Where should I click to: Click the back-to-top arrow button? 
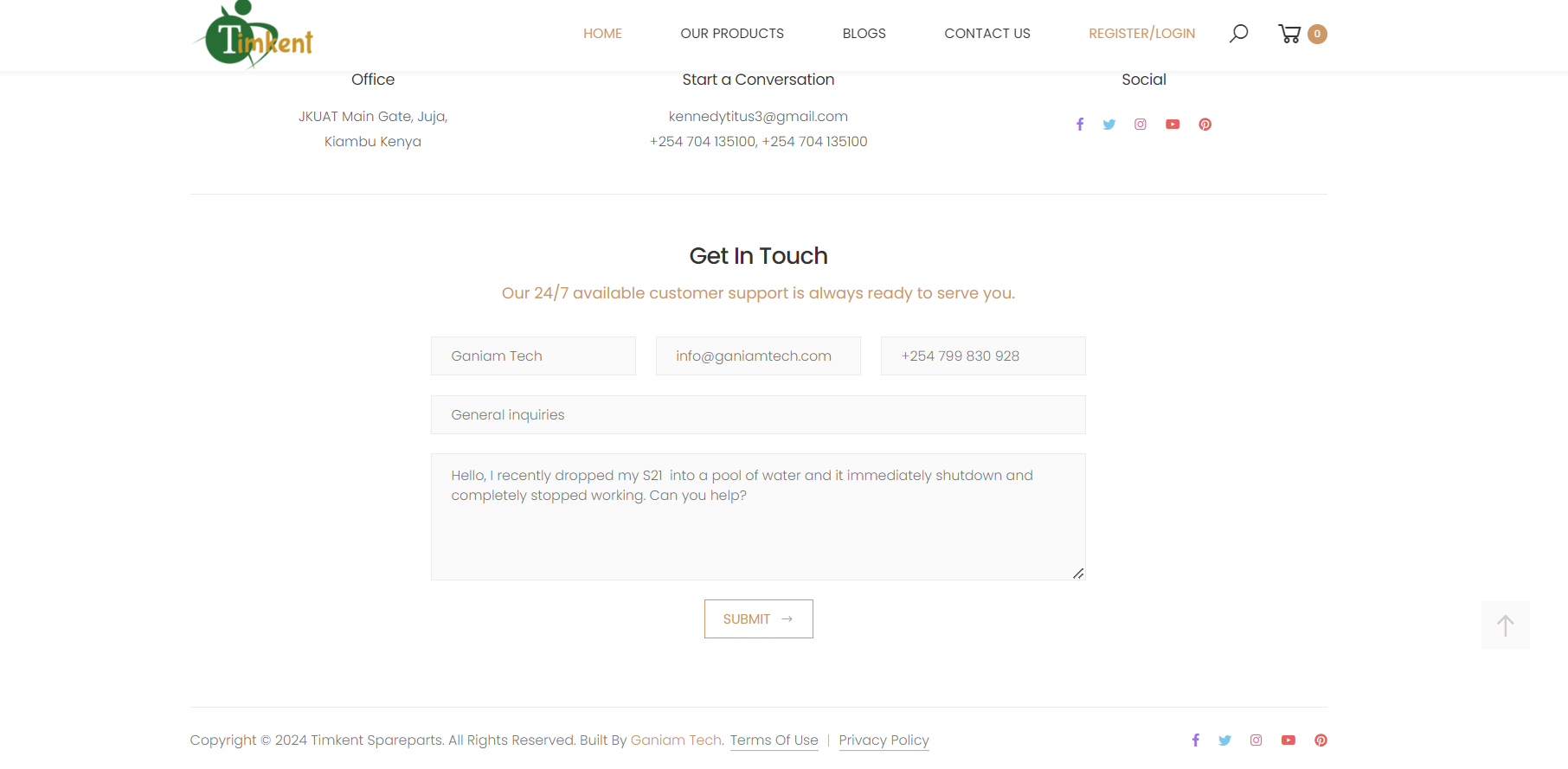coord(1506,625)
